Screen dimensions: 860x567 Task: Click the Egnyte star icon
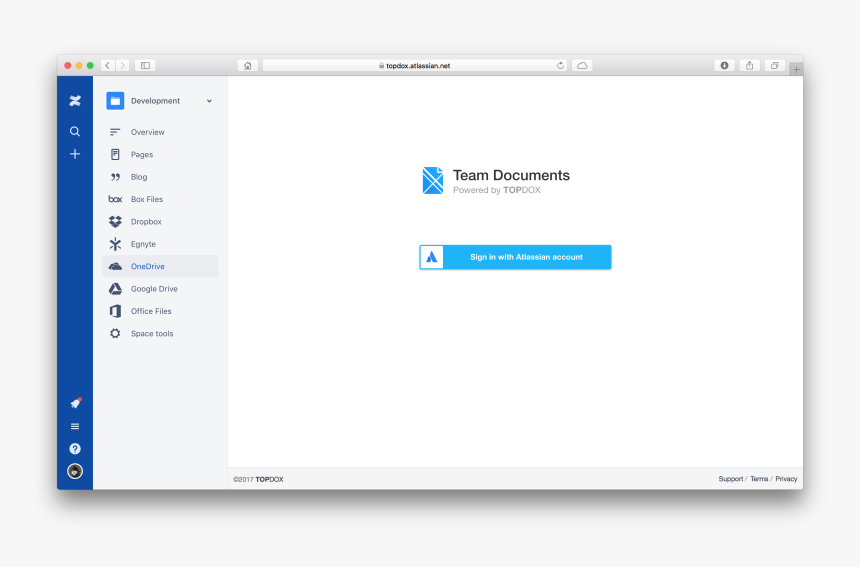pyautogui.click(x=115, y=244)
